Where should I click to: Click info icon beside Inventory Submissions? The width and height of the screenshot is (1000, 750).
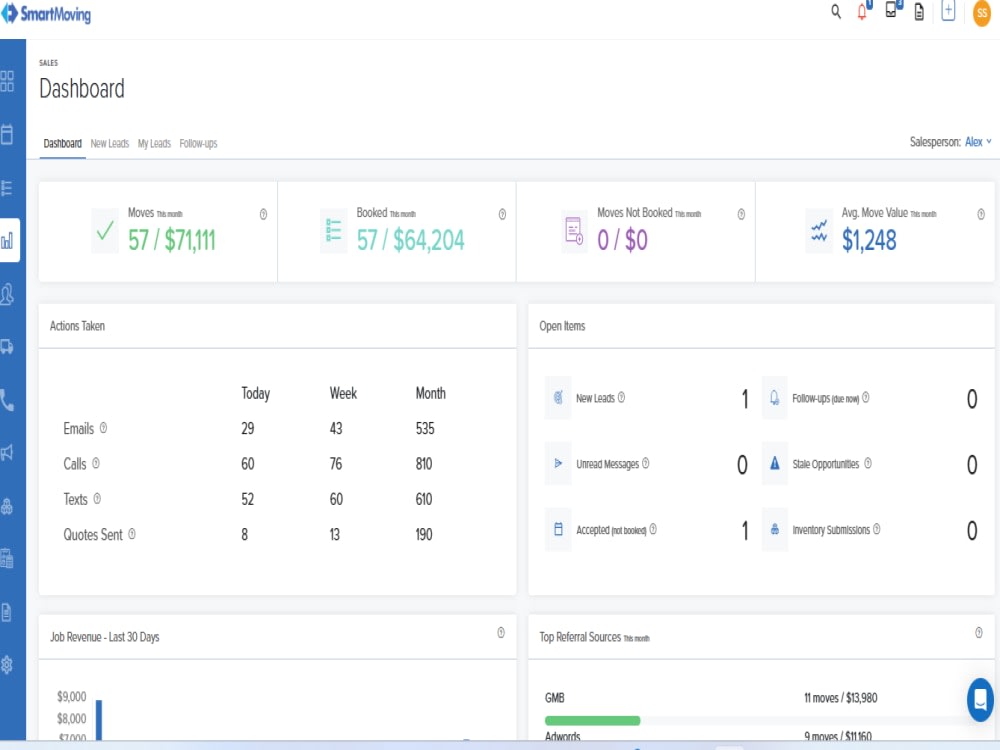click(x=877, y=529)
